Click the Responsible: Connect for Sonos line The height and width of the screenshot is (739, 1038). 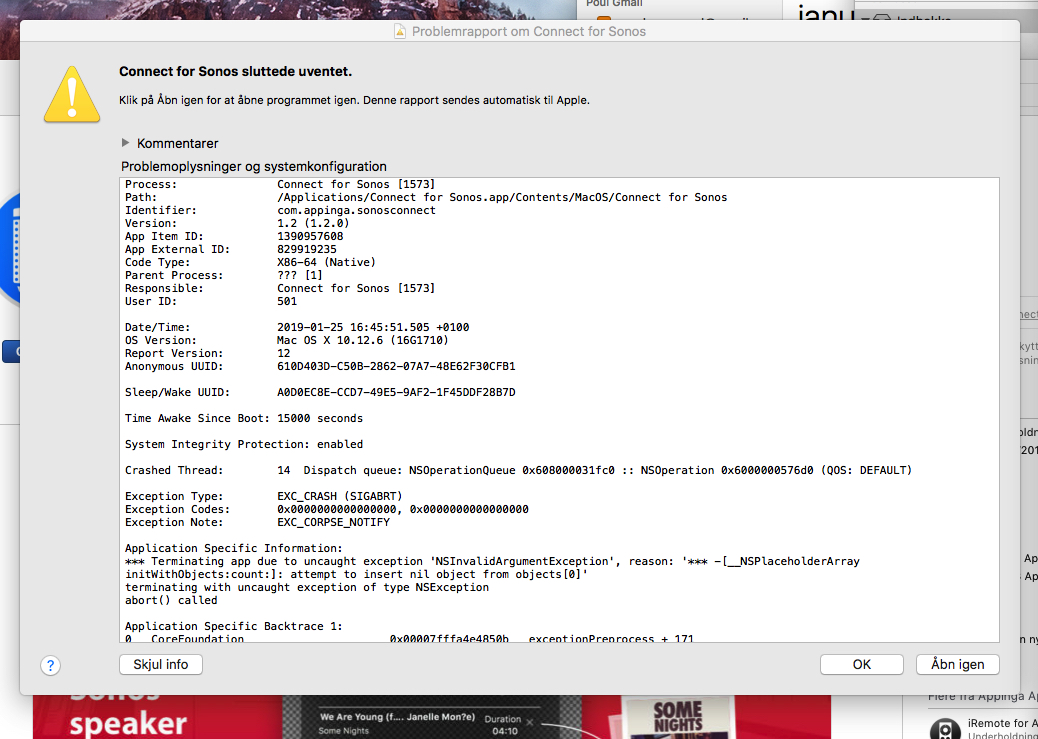click(x=280, y=288)
